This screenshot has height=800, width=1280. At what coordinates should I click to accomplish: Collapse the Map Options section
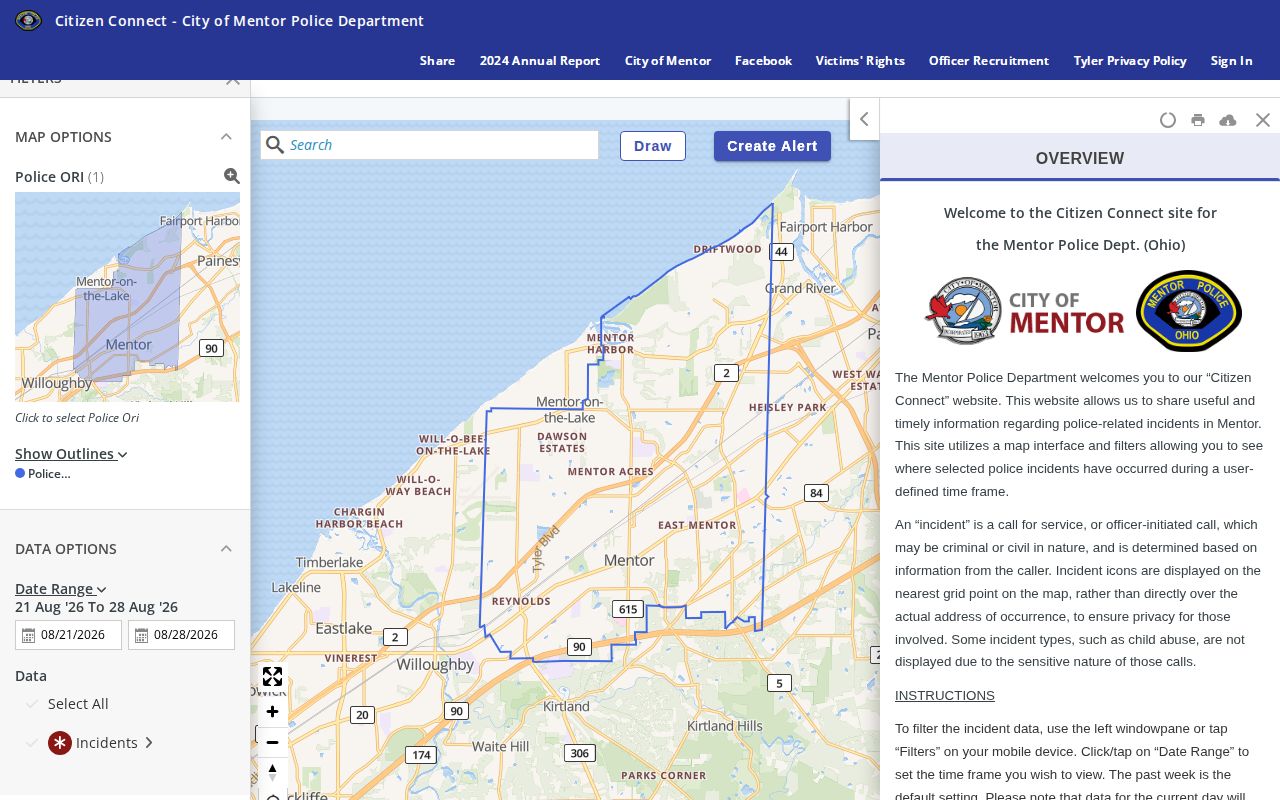[226, 137]
